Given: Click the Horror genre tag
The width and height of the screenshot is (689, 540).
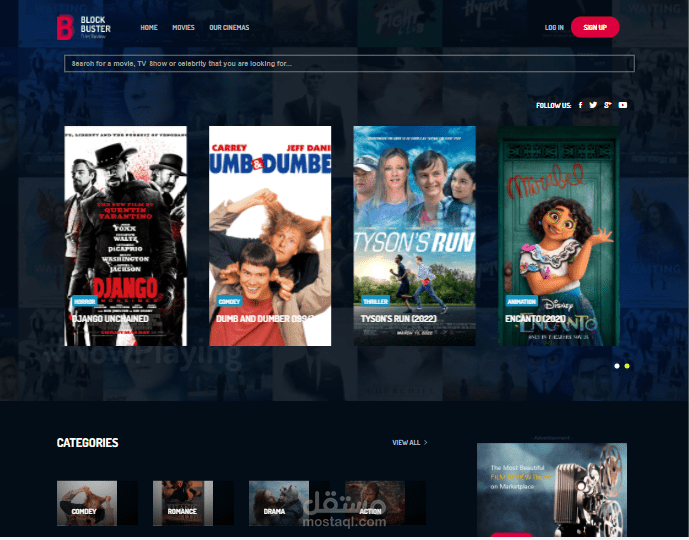Looking at the screenshot, I should (84, 301).
